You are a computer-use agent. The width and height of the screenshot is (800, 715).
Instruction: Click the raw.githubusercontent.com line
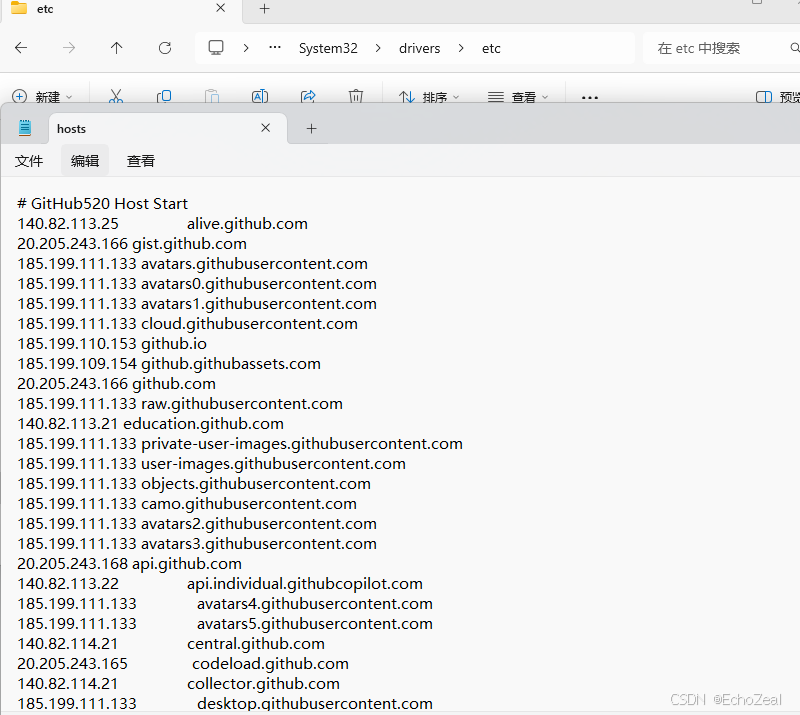click(x=180, y=403)
